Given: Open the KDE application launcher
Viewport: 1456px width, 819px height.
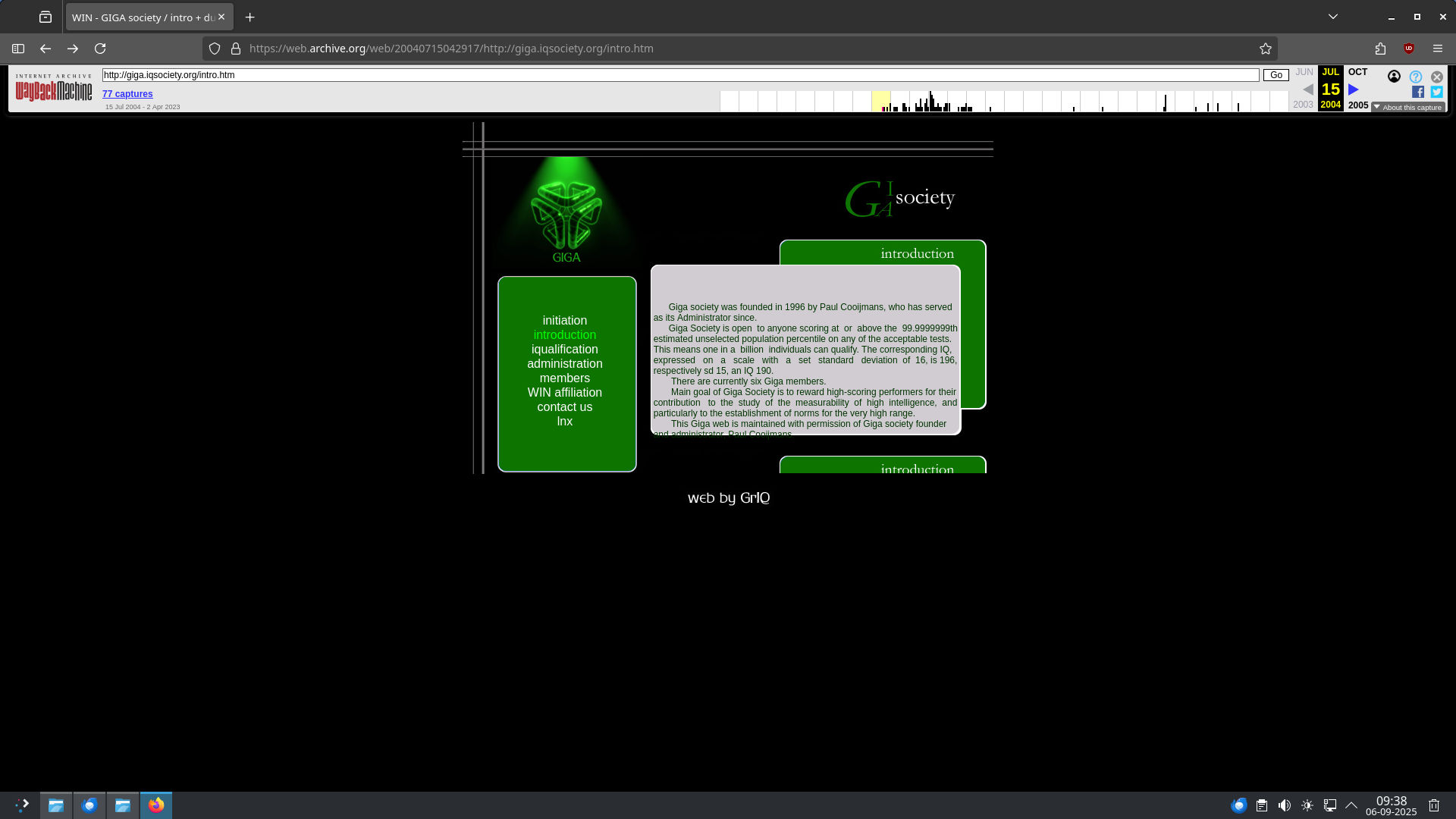Looking at the screenshot, I should [x=22, y=805].
